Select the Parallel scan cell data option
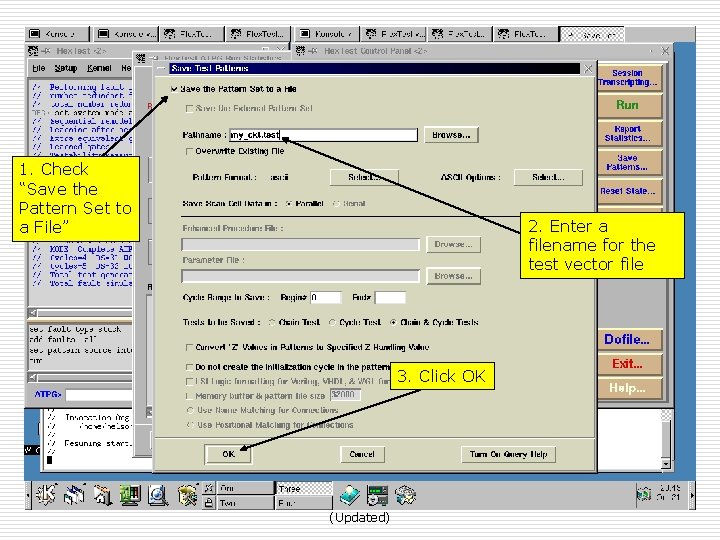The image size is (720, 540). [289, 203]
